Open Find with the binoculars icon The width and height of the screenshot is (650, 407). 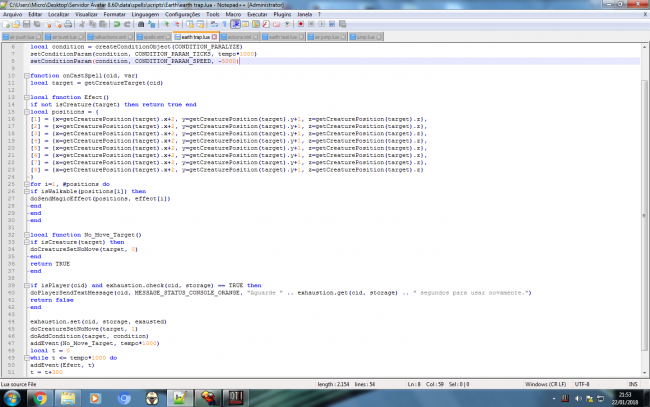coord(141,24)
